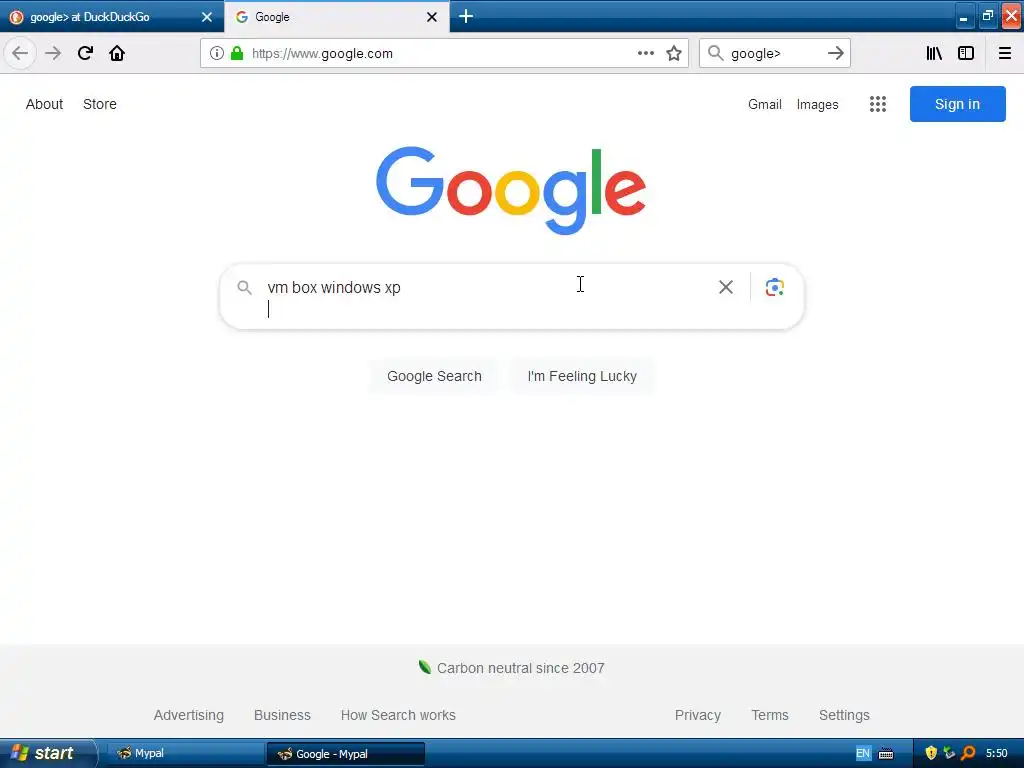Open the Google apps grid

tap(878, 104)
